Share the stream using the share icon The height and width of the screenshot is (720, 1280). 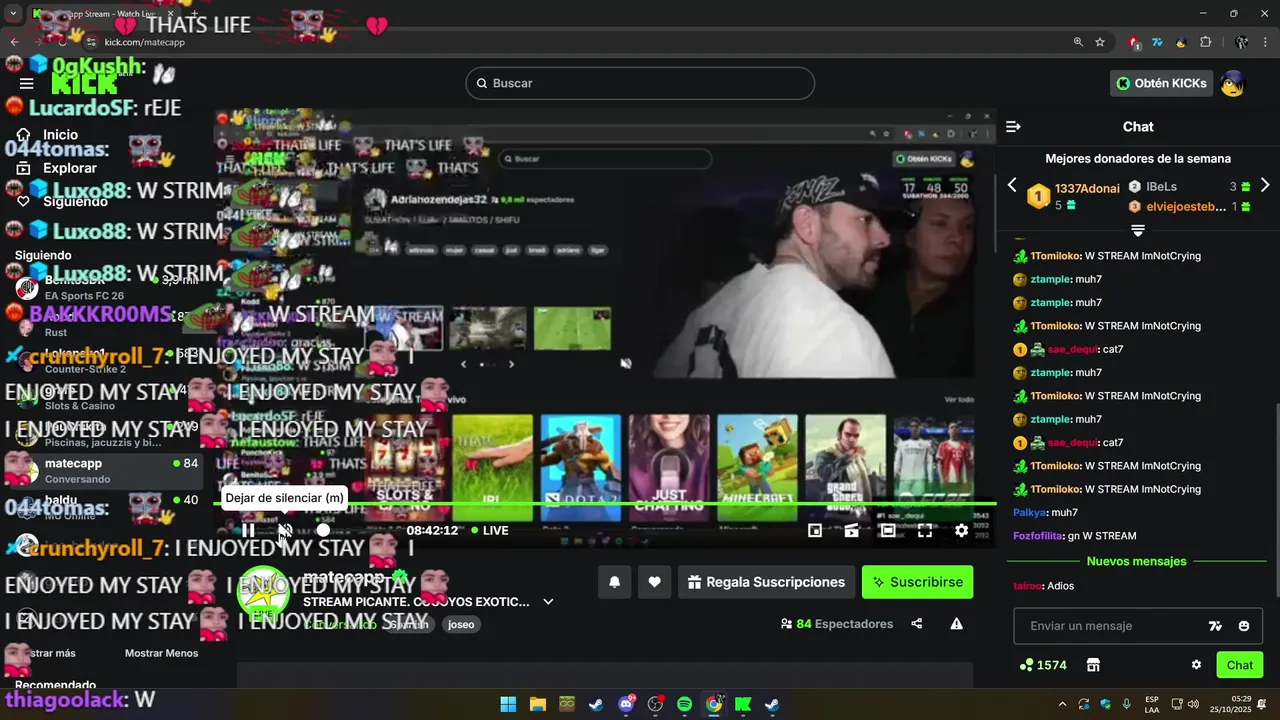(x=917, y=624)
